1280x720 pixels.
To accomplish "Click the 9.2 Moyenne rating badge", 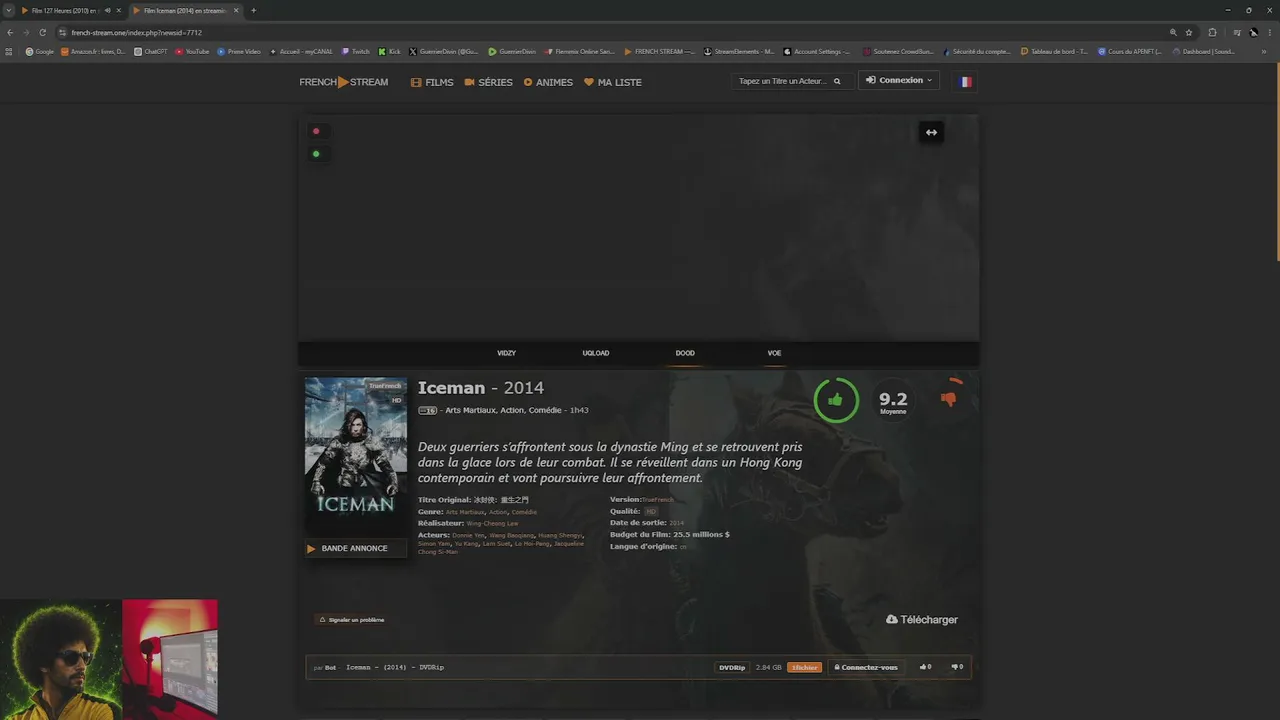I will [893, 402].
